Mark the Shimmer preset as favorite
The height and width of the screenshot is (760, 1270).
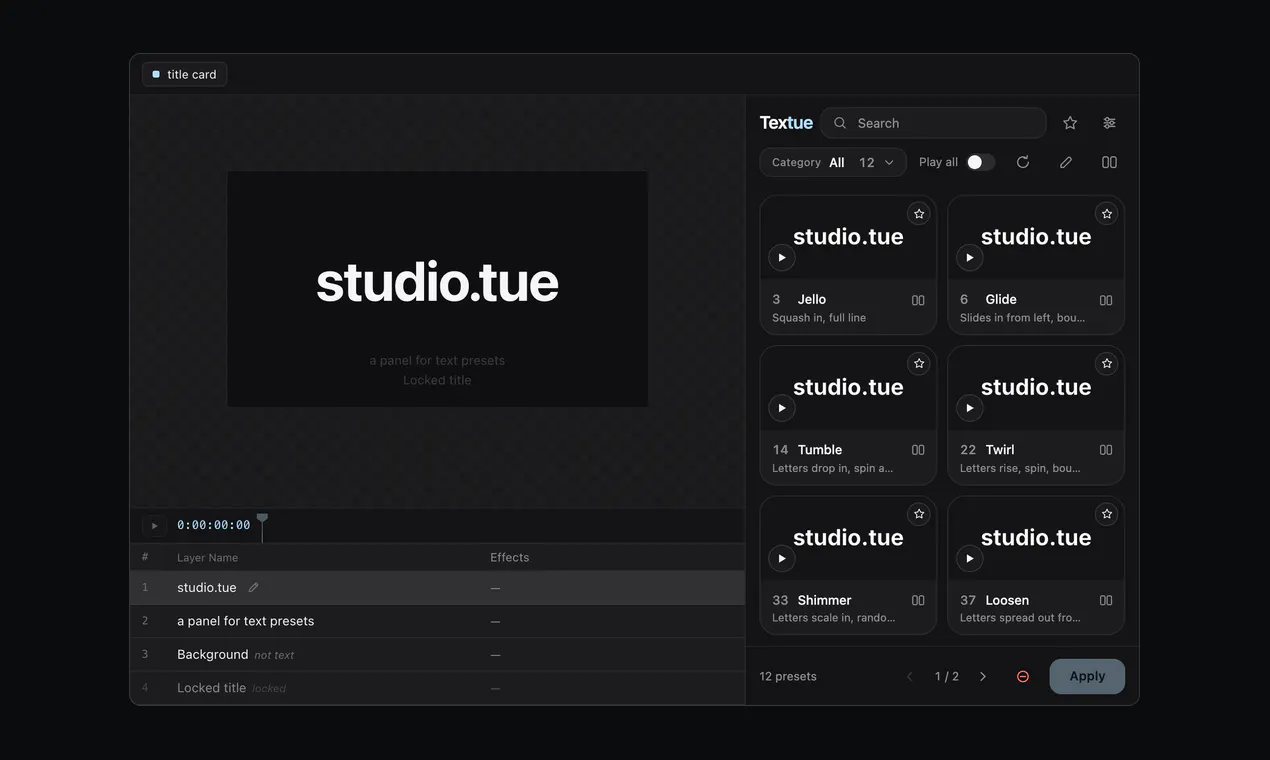point(919,514)
